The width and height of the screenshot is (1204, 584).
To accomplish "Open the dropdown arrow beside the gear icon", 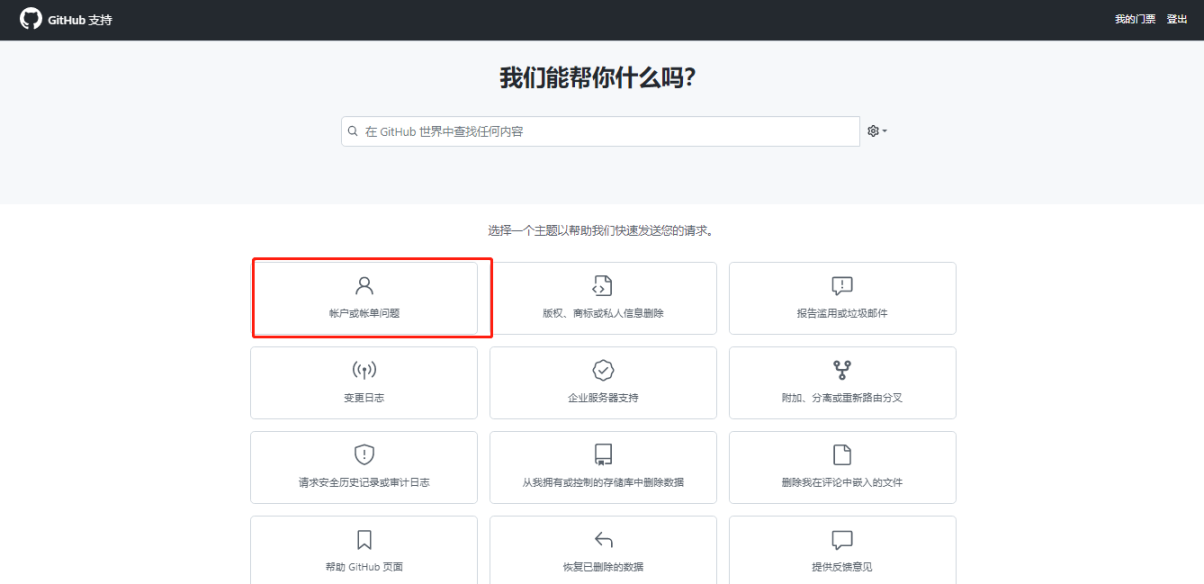I will point(883,130).
